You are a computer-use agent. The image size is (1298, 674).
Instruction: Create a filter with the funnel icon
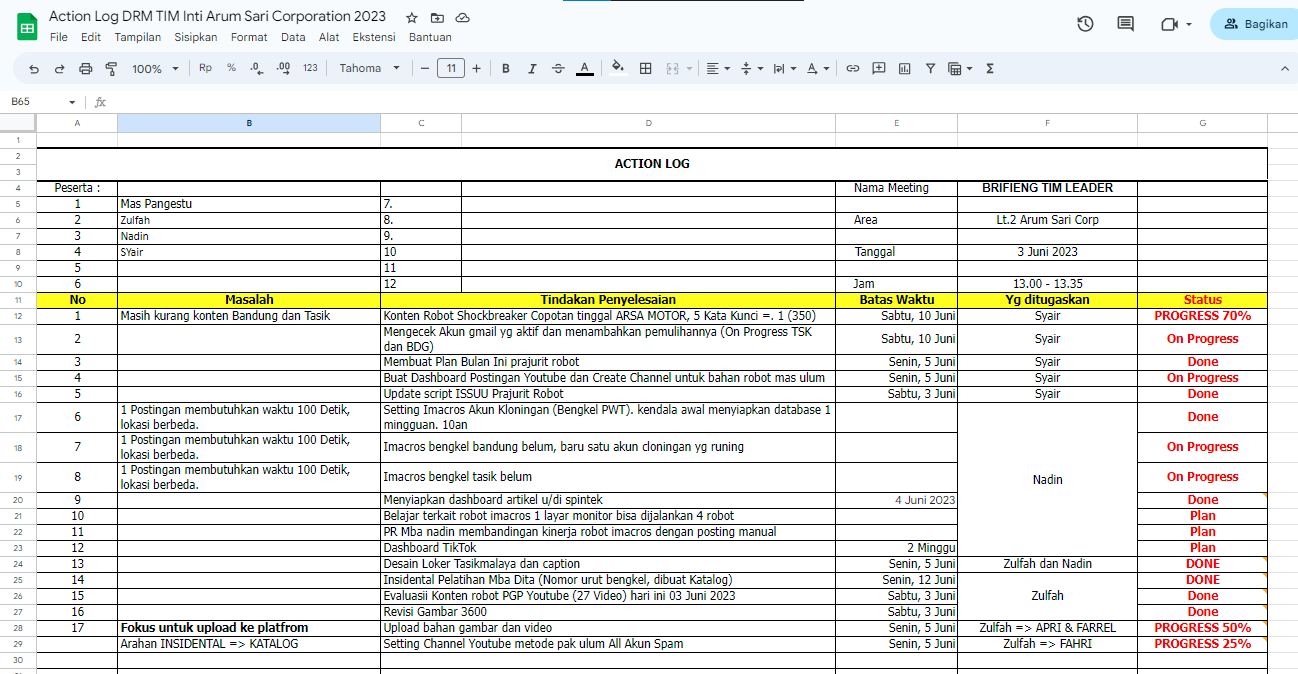(x=930, y=68)
